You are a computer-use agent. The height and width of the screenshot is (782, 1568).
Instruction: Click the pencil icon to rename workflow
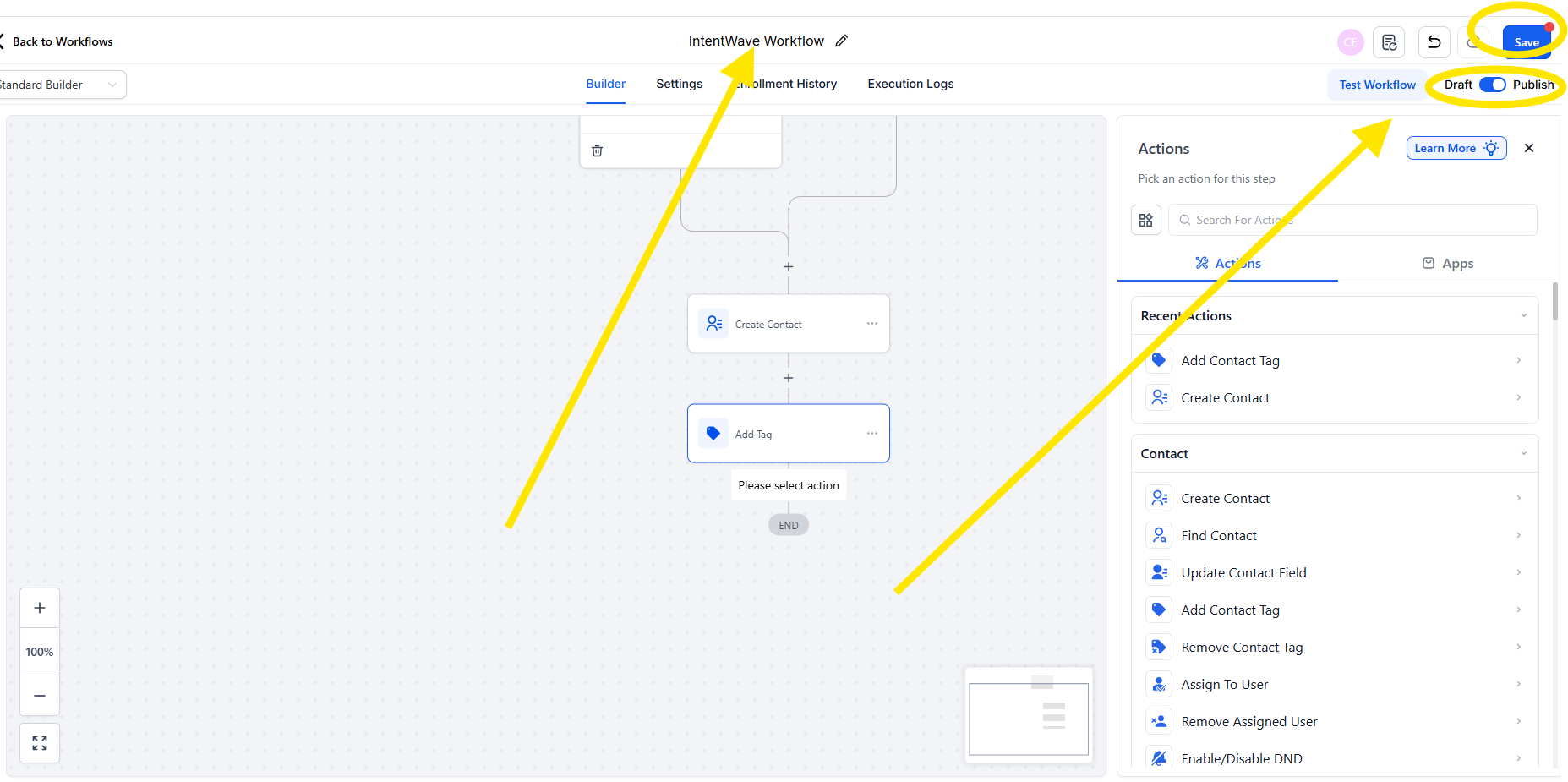(841, 41)
